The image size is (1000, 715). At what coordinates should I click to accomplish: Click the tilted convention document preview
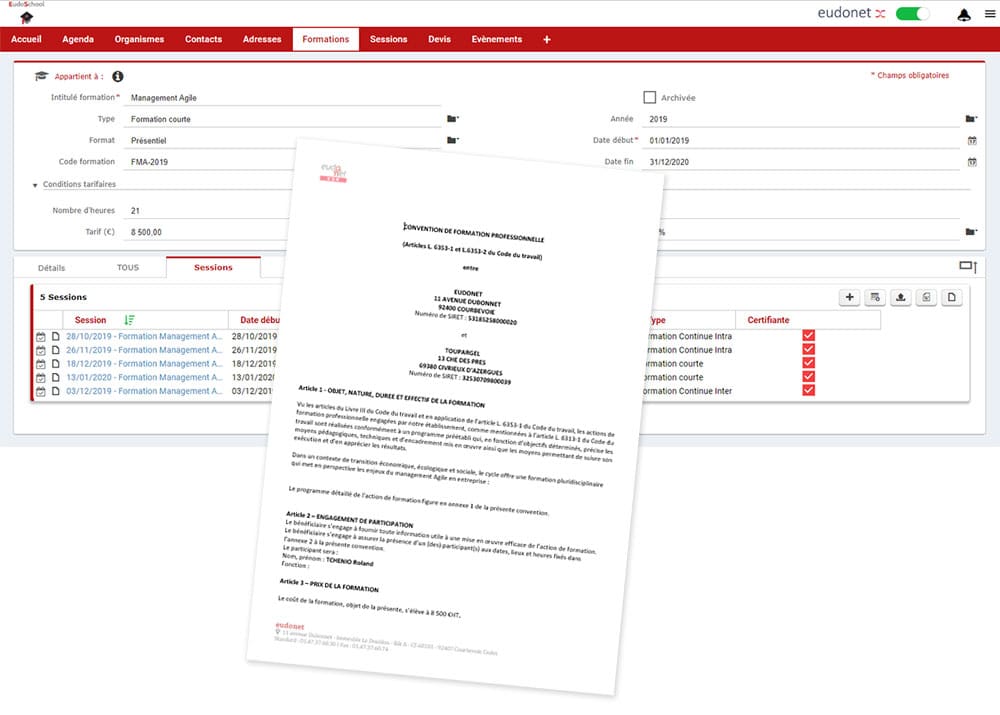click(x=455, y=418)
